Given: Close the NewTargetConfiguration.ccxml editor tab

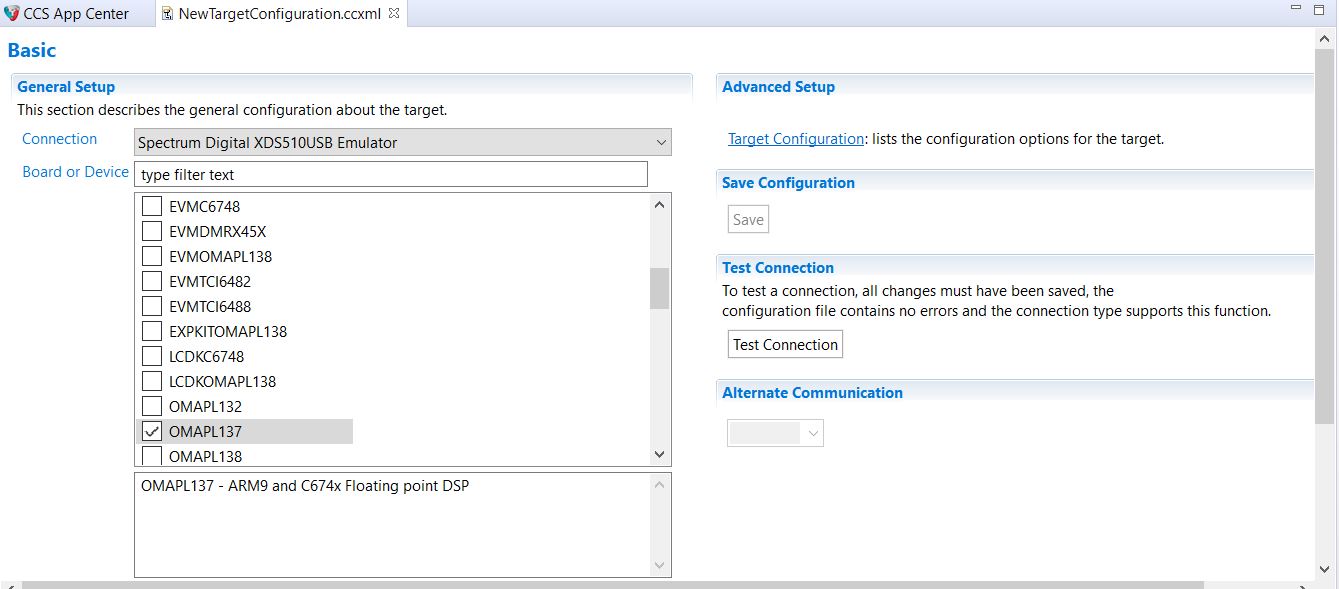Looking at the screenshot, I should 394,13.
